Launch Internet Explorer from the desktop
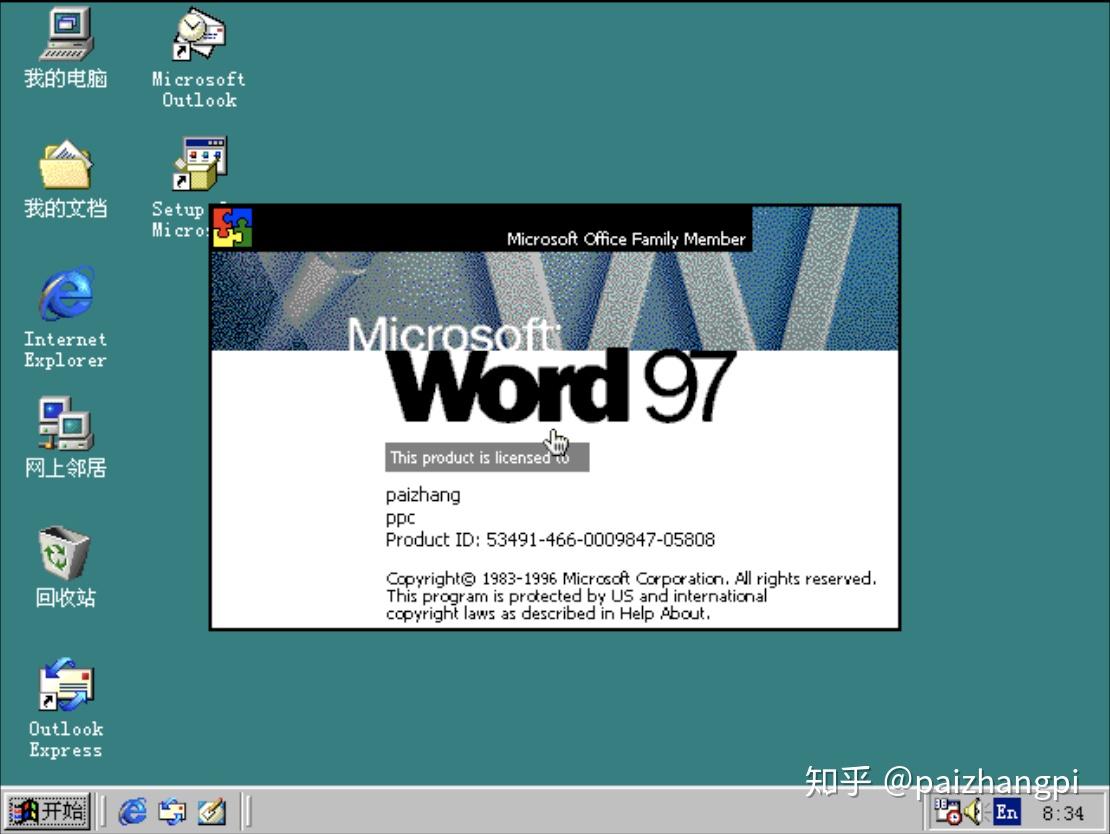This screenshot has width=1110, height=834. [x=63, y=298]
